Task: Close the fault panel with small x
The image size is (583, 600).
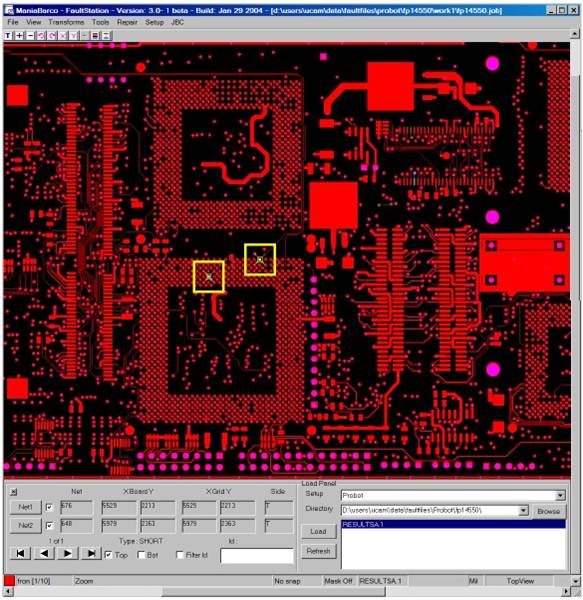Action: point(14,492)
